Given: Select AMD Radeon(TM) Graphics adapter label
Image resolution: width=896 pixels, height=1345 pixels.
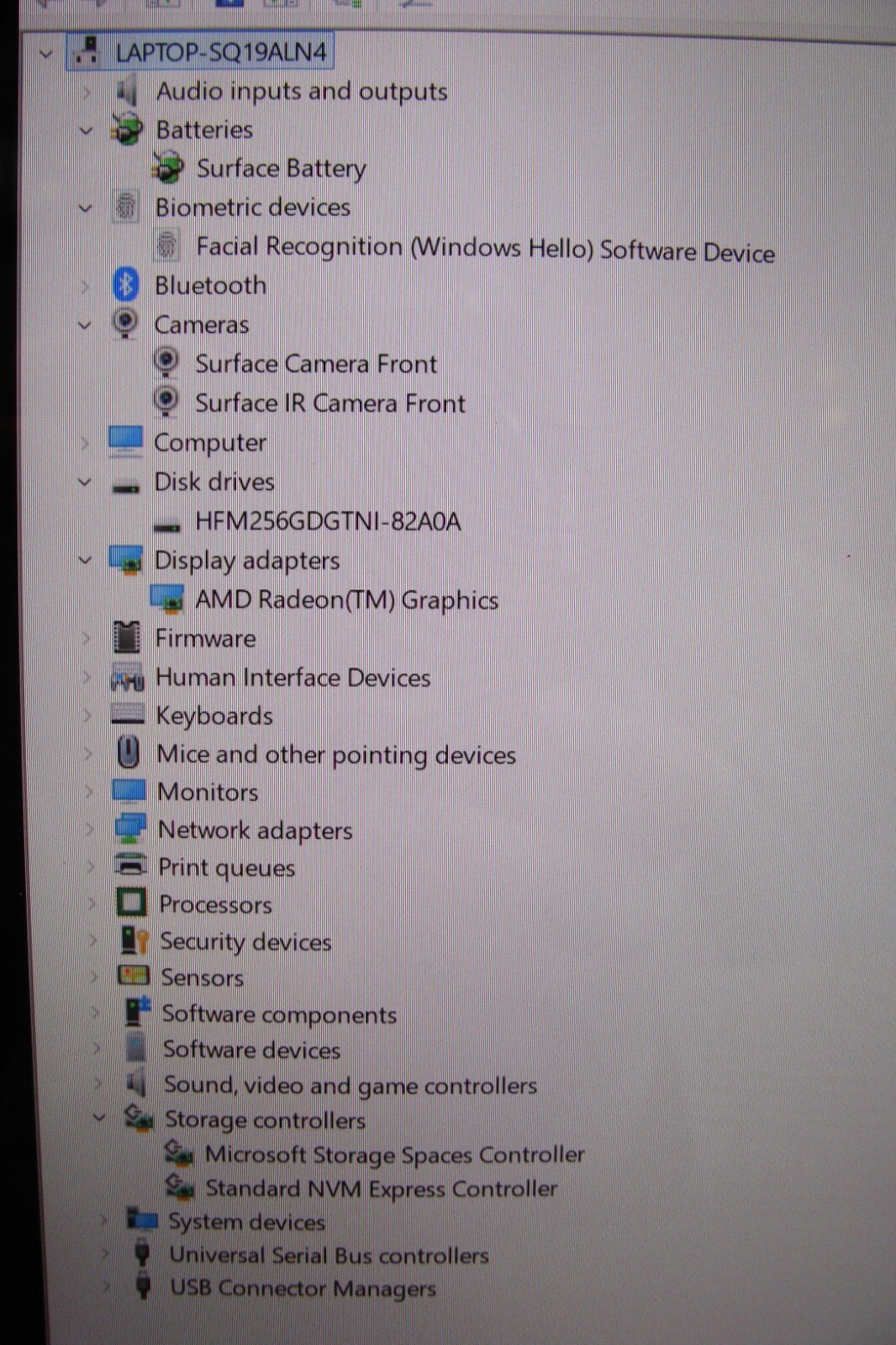Looking at the screenshot, I should [x=346, y=600].
